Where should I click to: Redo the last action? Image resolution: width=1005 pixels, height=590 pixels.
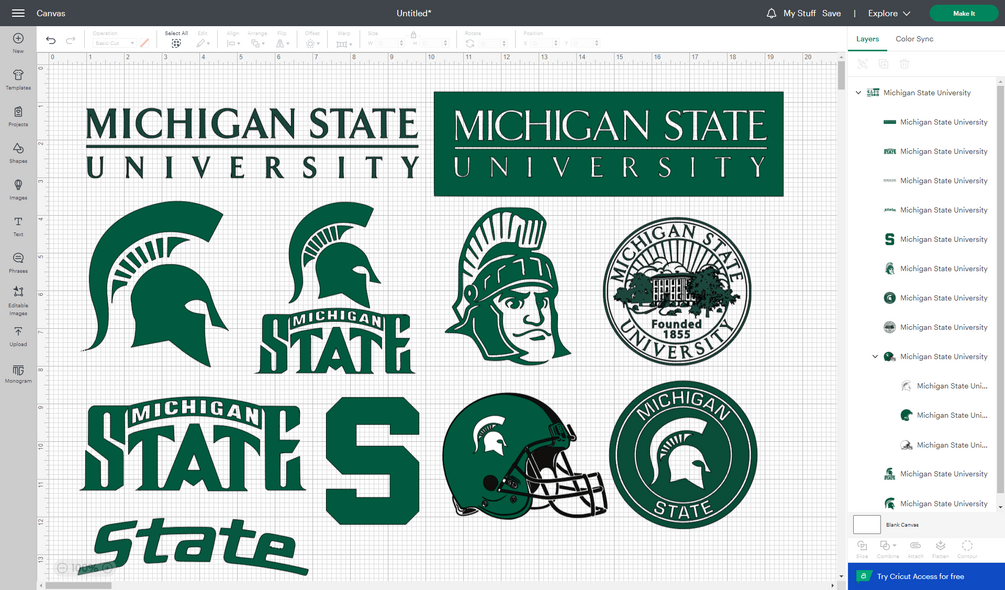(x=71, y=40)
